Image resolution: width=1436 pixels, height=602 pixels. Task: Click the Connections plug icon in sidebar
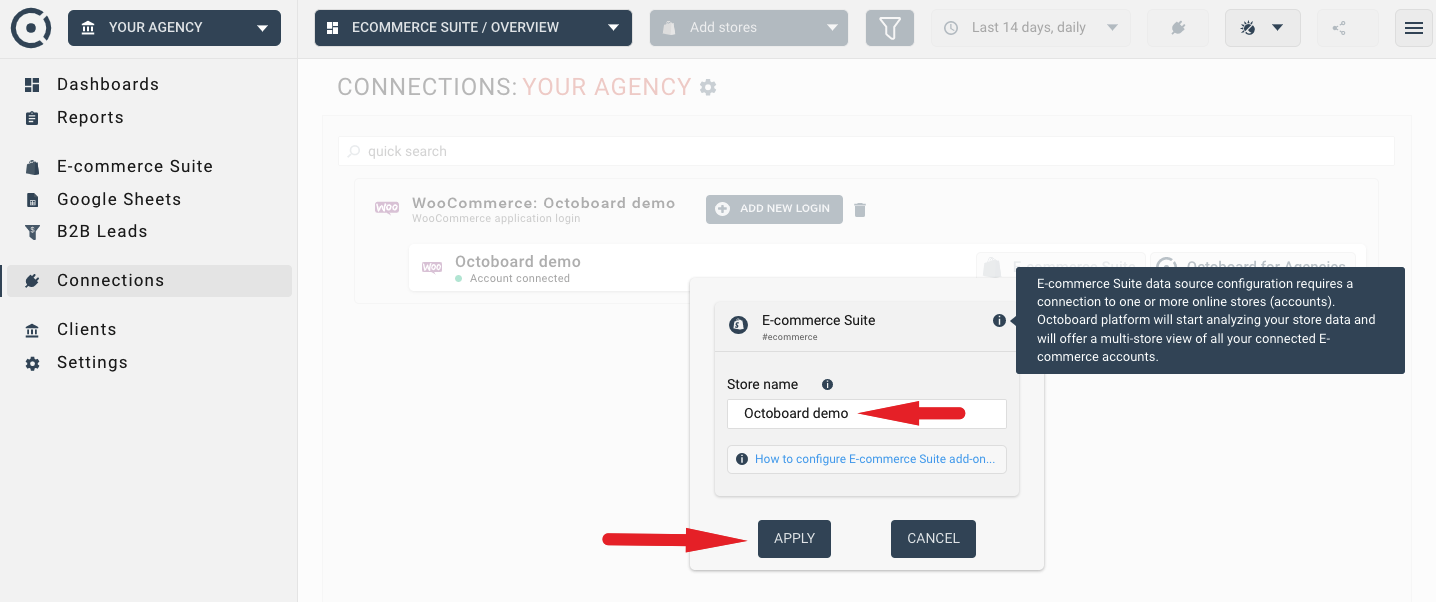pos(32,281)
